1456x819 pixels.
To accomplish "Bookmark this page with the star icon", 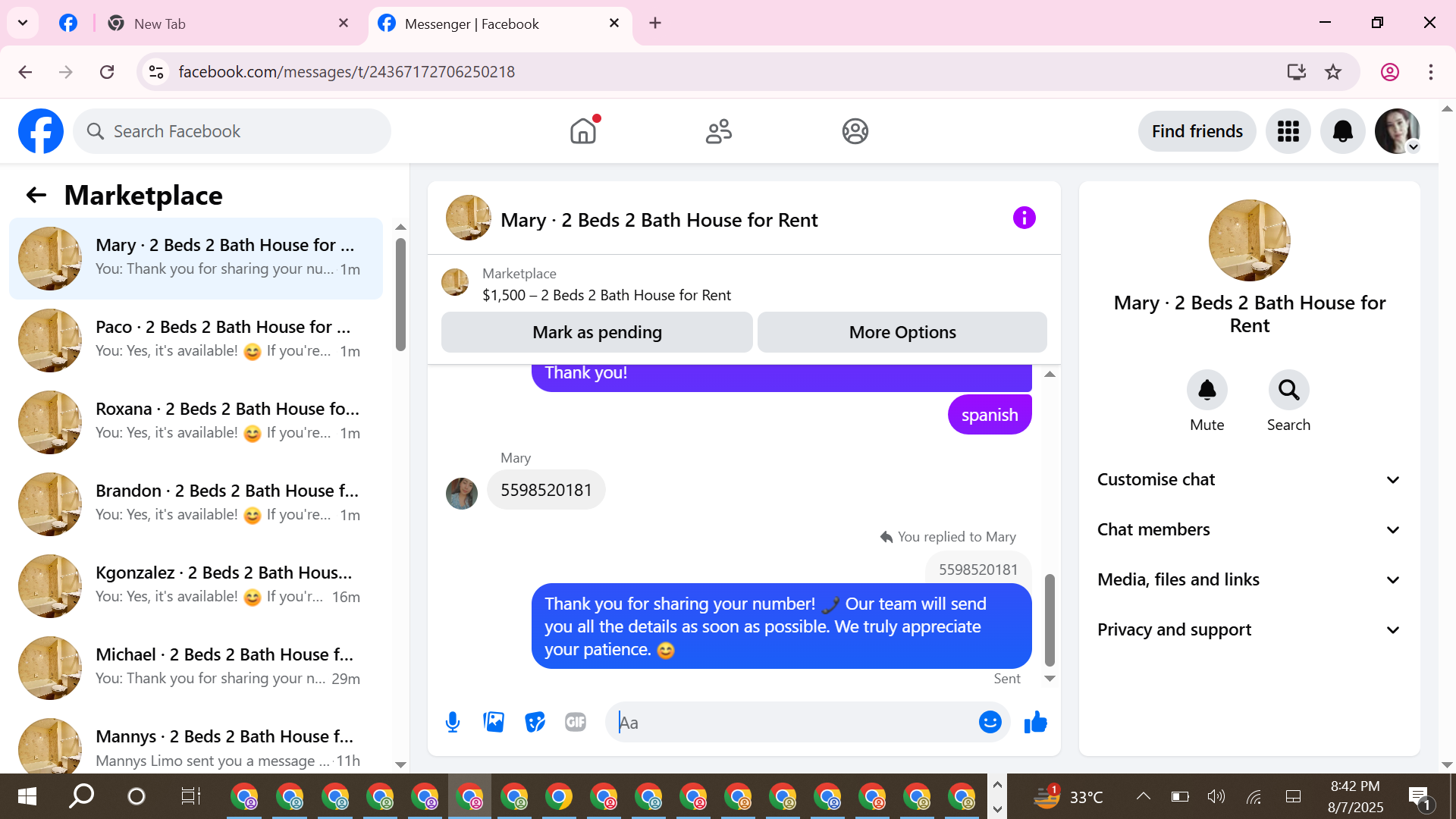I will click(x=1332, y=72).
